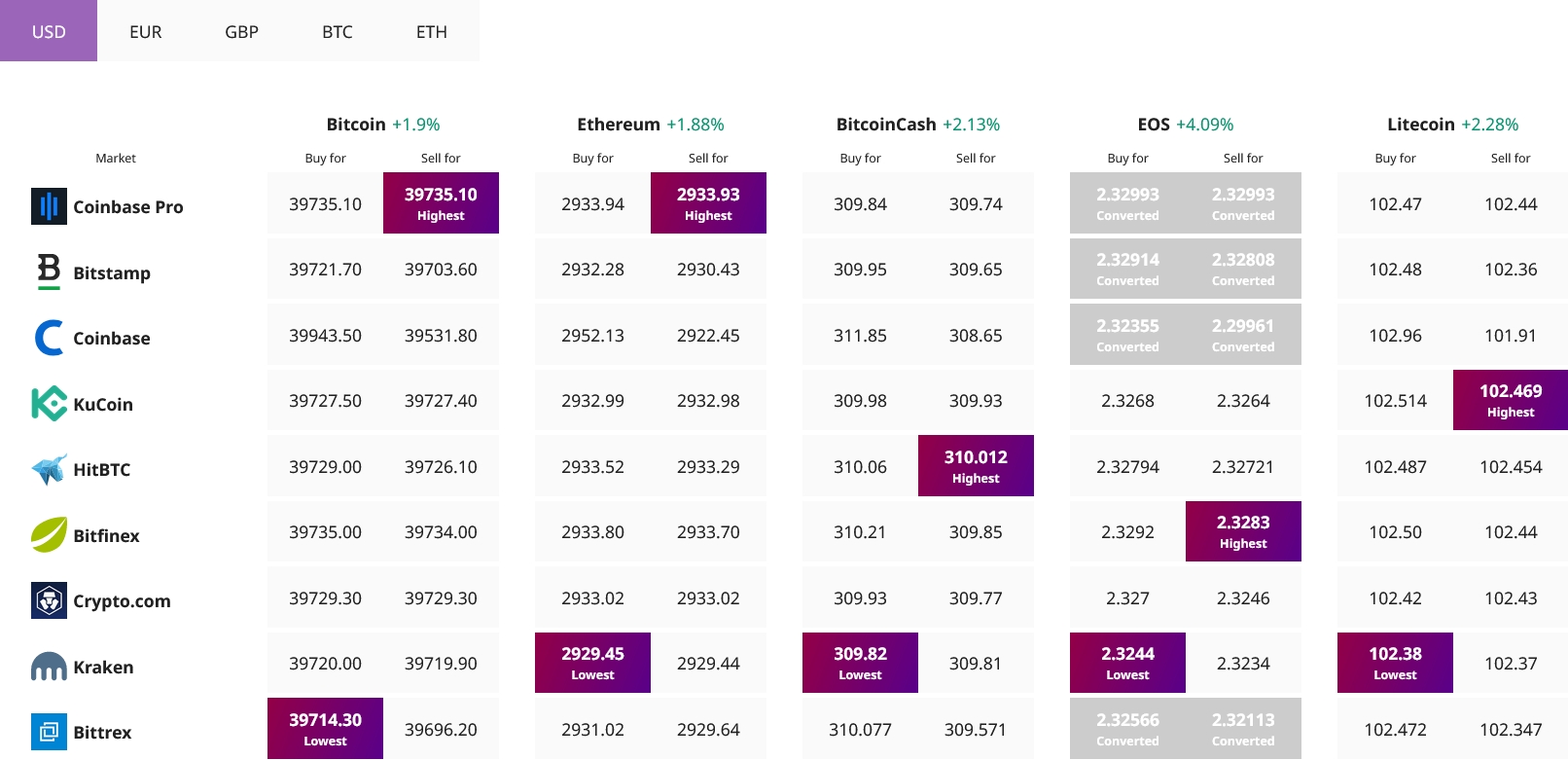Image resolution: width=1568 pixels, height=760 pixels.
Task: Select the 2.3283 Highest EOS cell
Action: click(x=1243, y=531)
